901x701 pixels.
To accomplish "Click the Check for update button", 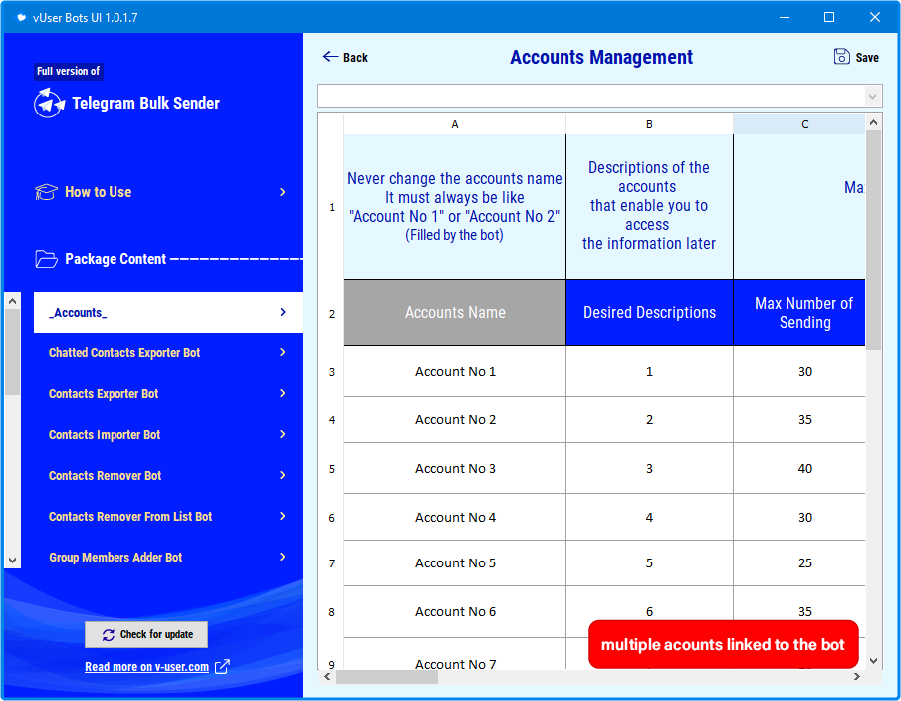I will point(147,634).
